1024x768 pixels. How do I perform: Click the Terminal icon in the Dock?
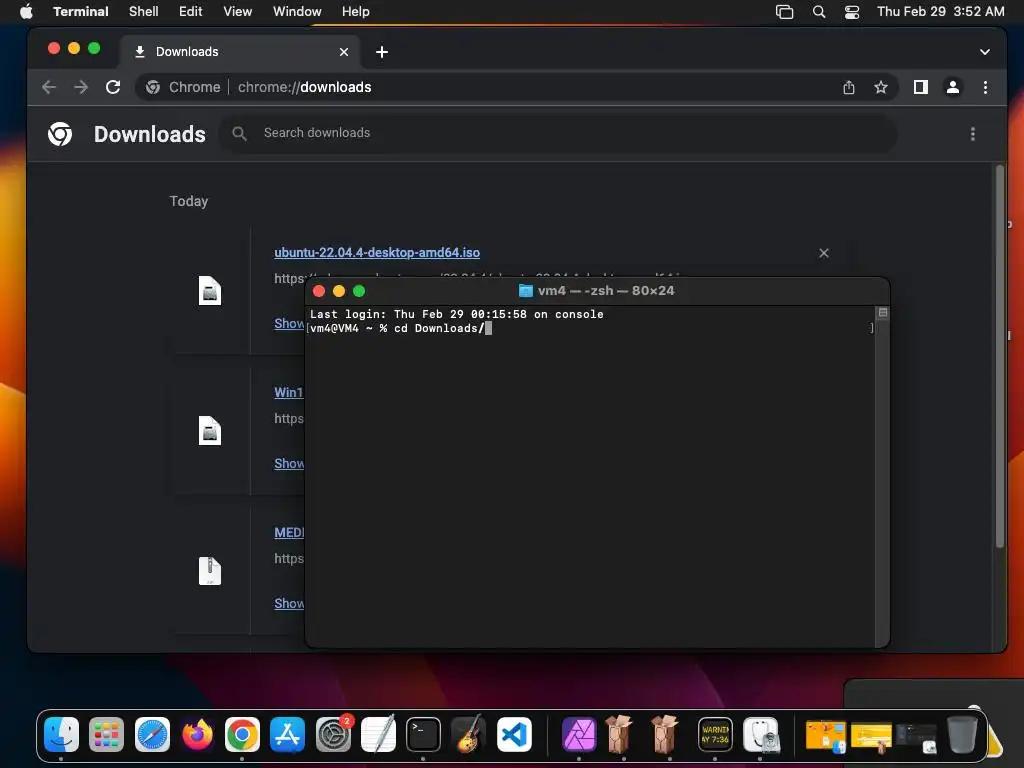pyautogui.click(x=423, y=735)
